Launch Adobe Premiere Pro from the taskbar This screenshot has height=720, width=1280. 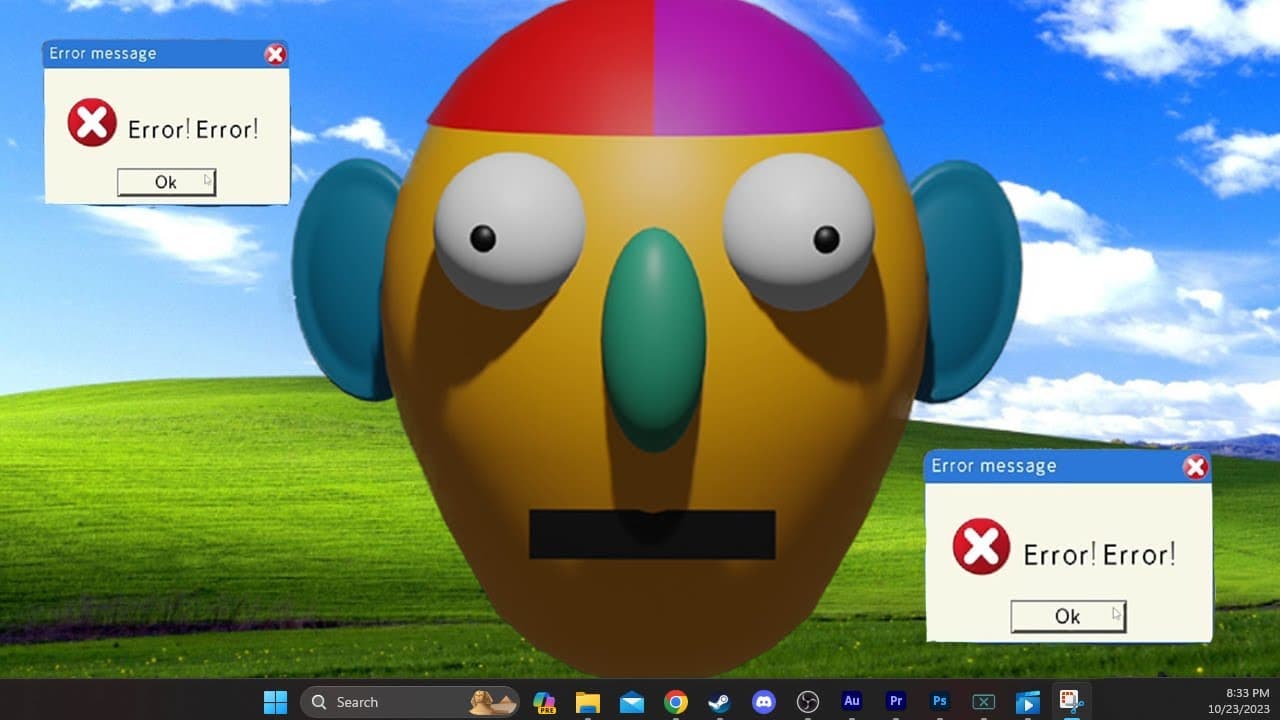point(896,701)
